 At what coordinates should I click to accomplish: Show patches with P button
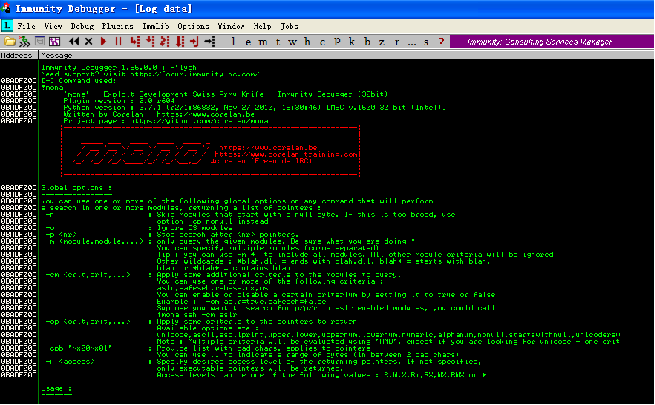338,41
